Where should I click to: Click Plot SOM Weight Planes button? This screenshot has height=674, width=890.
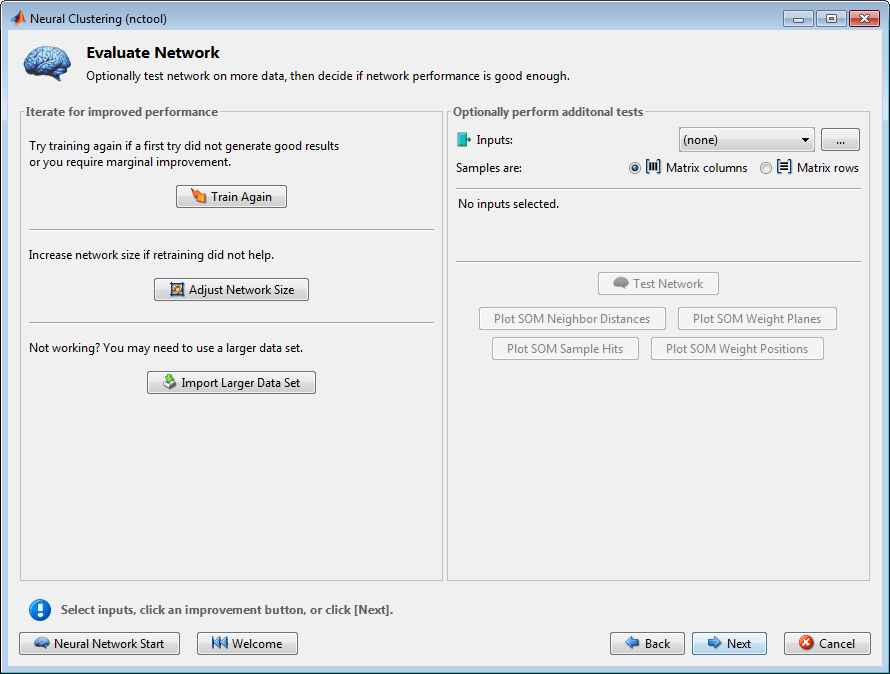click(x=757, y=319)
